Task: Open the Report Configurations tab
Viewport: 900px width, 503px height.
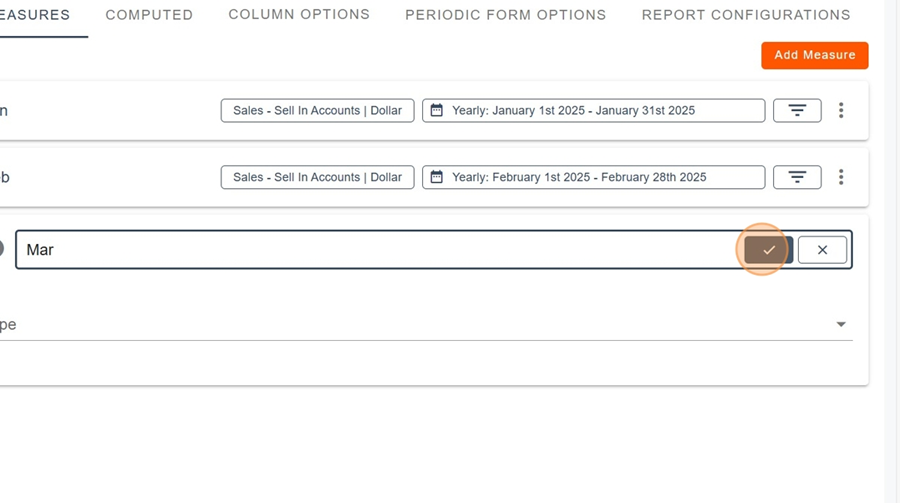Action: pyautogui.click(x=746, y=15)
